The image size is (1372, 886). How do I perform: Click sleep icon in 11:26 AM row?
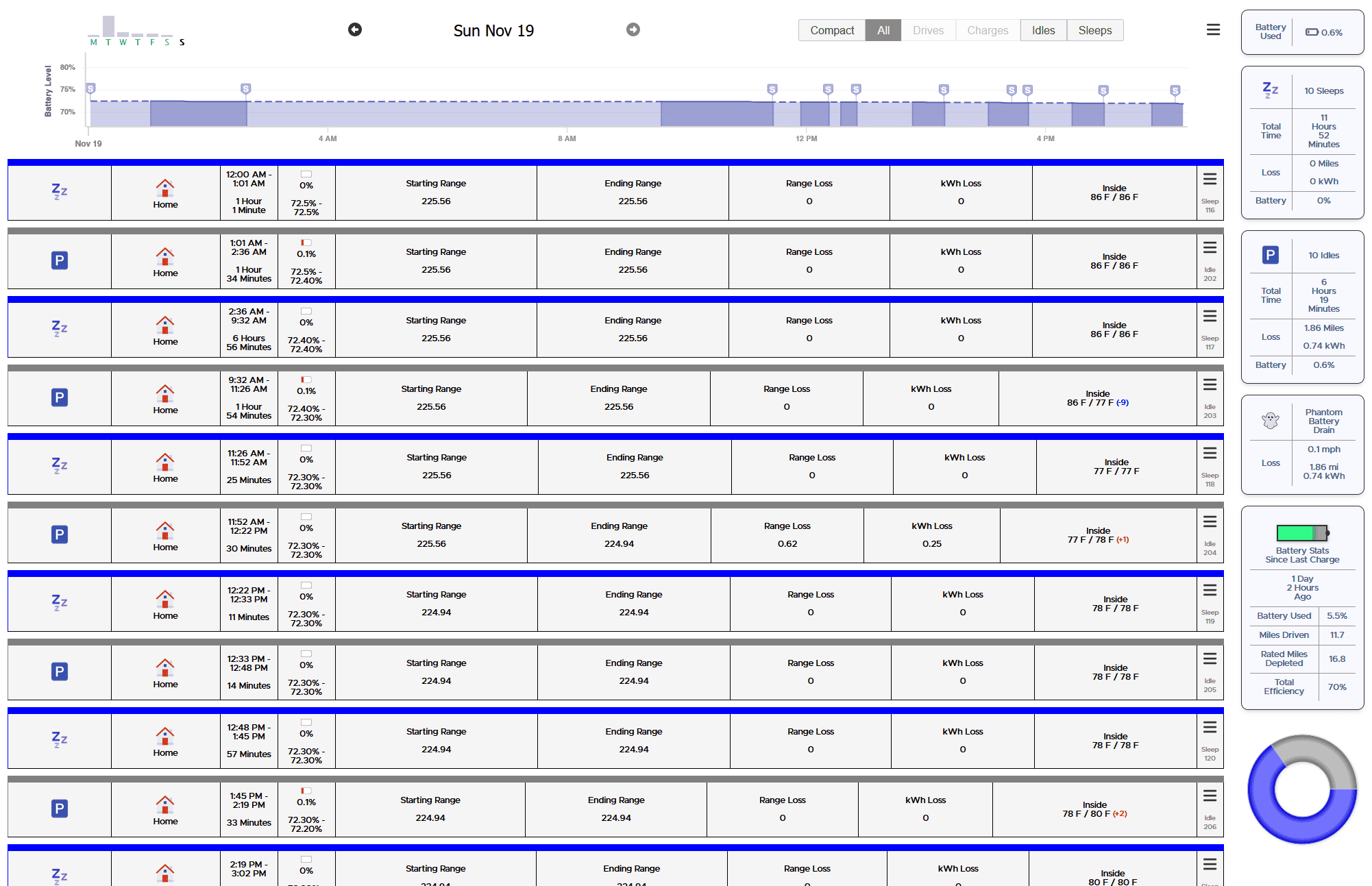[60, 466]
